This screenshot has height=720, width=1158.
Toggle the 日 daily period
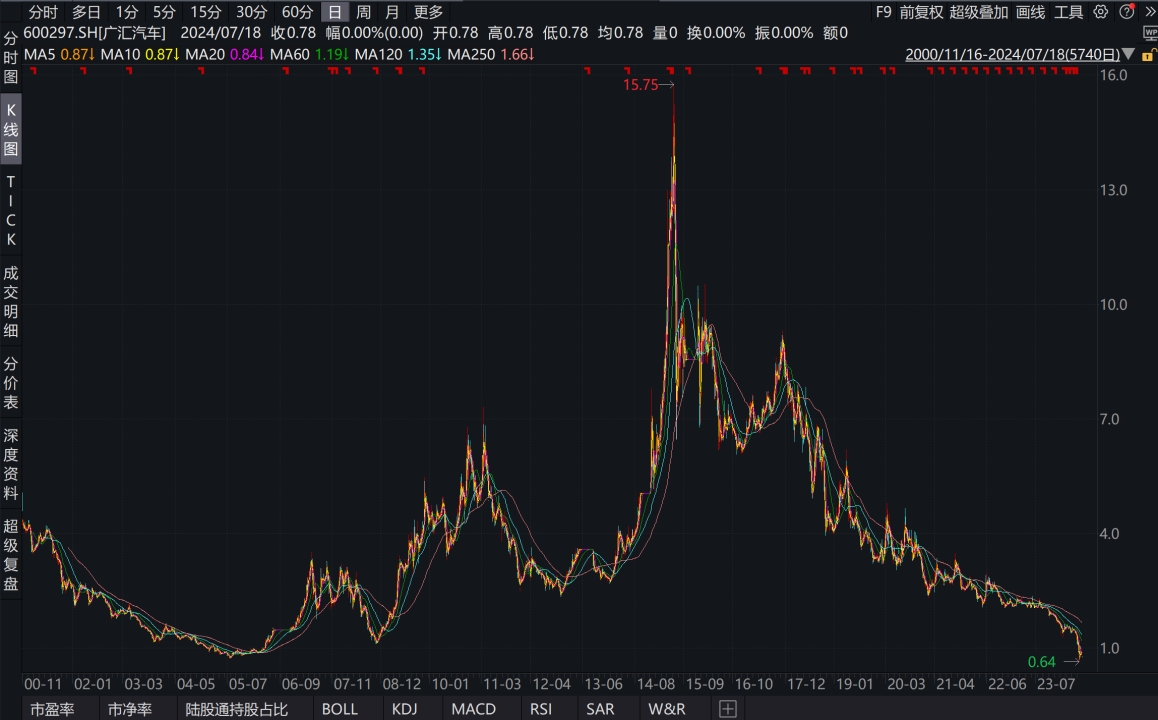334,12
